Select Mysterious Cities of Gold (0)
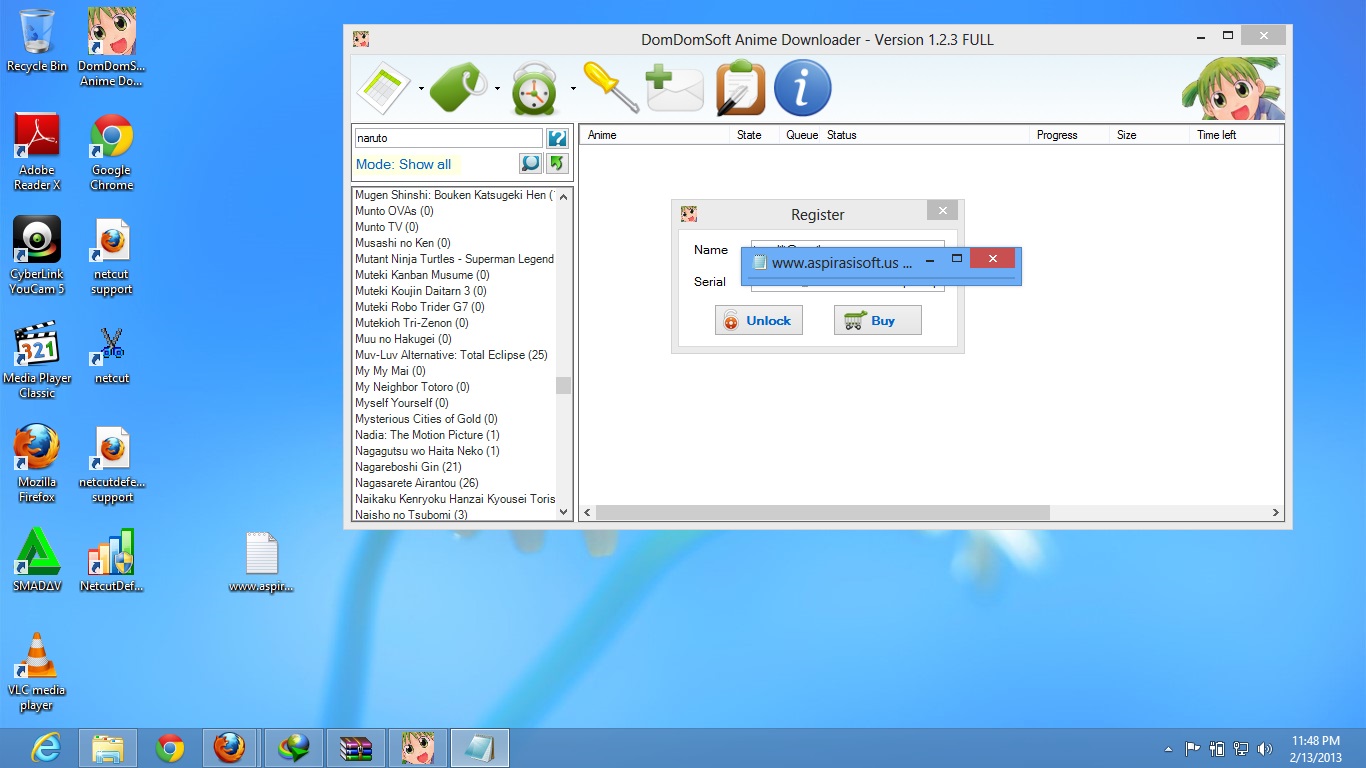This screenshot has width=1366, height=768. pos(426,419)
